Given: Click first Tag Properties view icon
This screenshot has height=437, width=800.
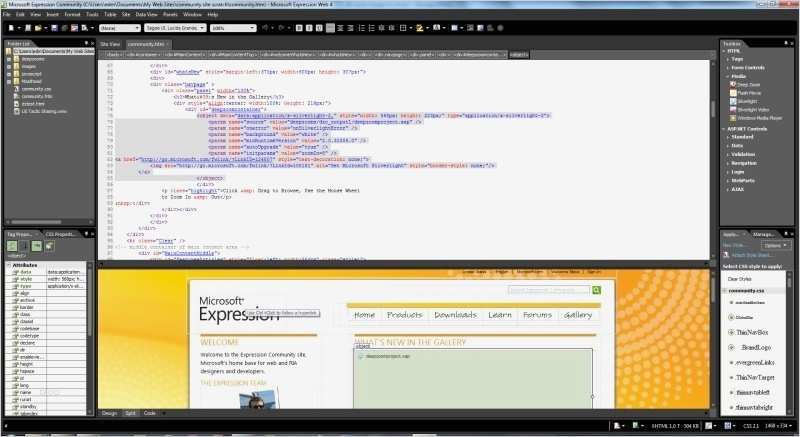Looking at the screenshot, I should (12, 246).
